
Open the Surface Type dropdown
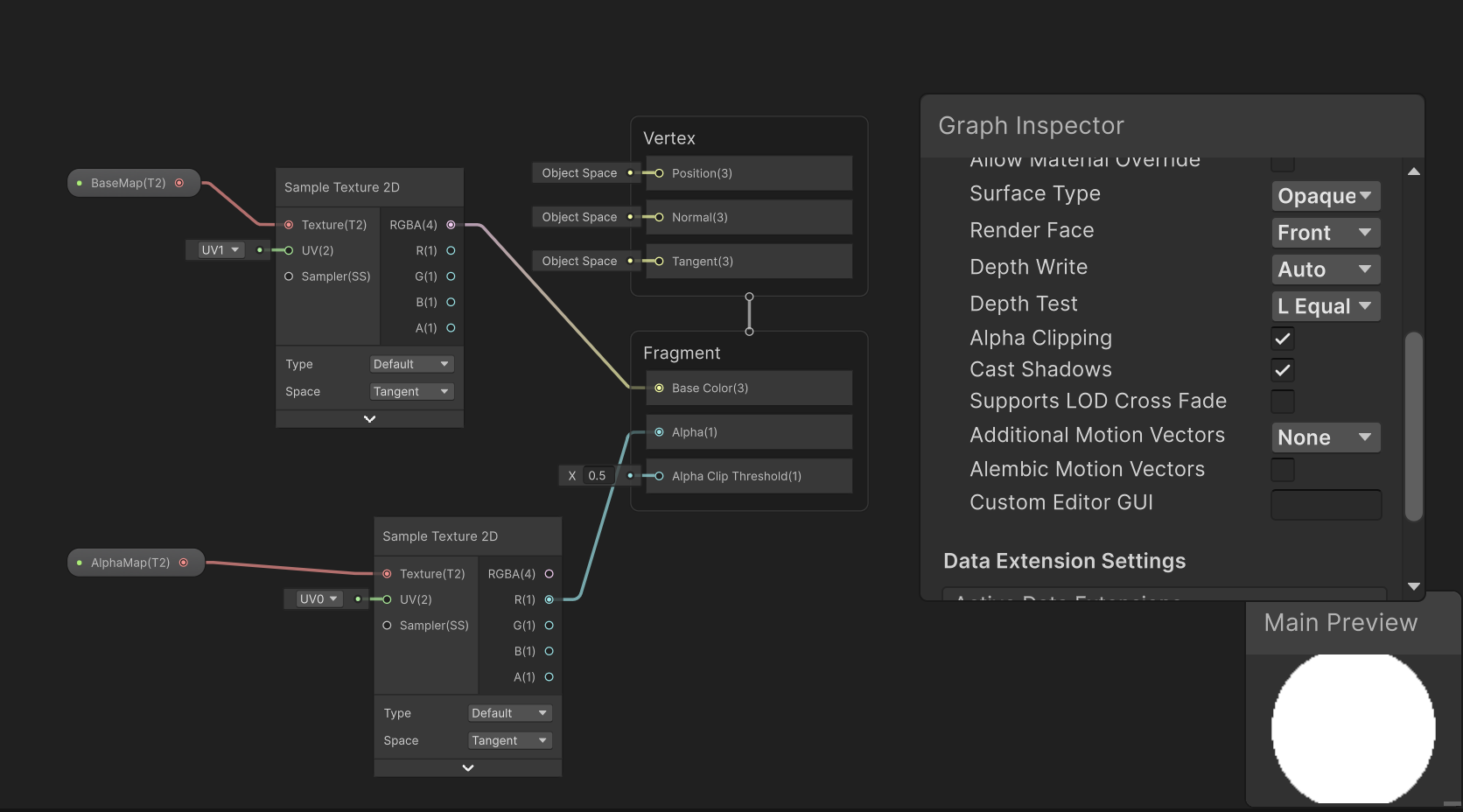1325,196
